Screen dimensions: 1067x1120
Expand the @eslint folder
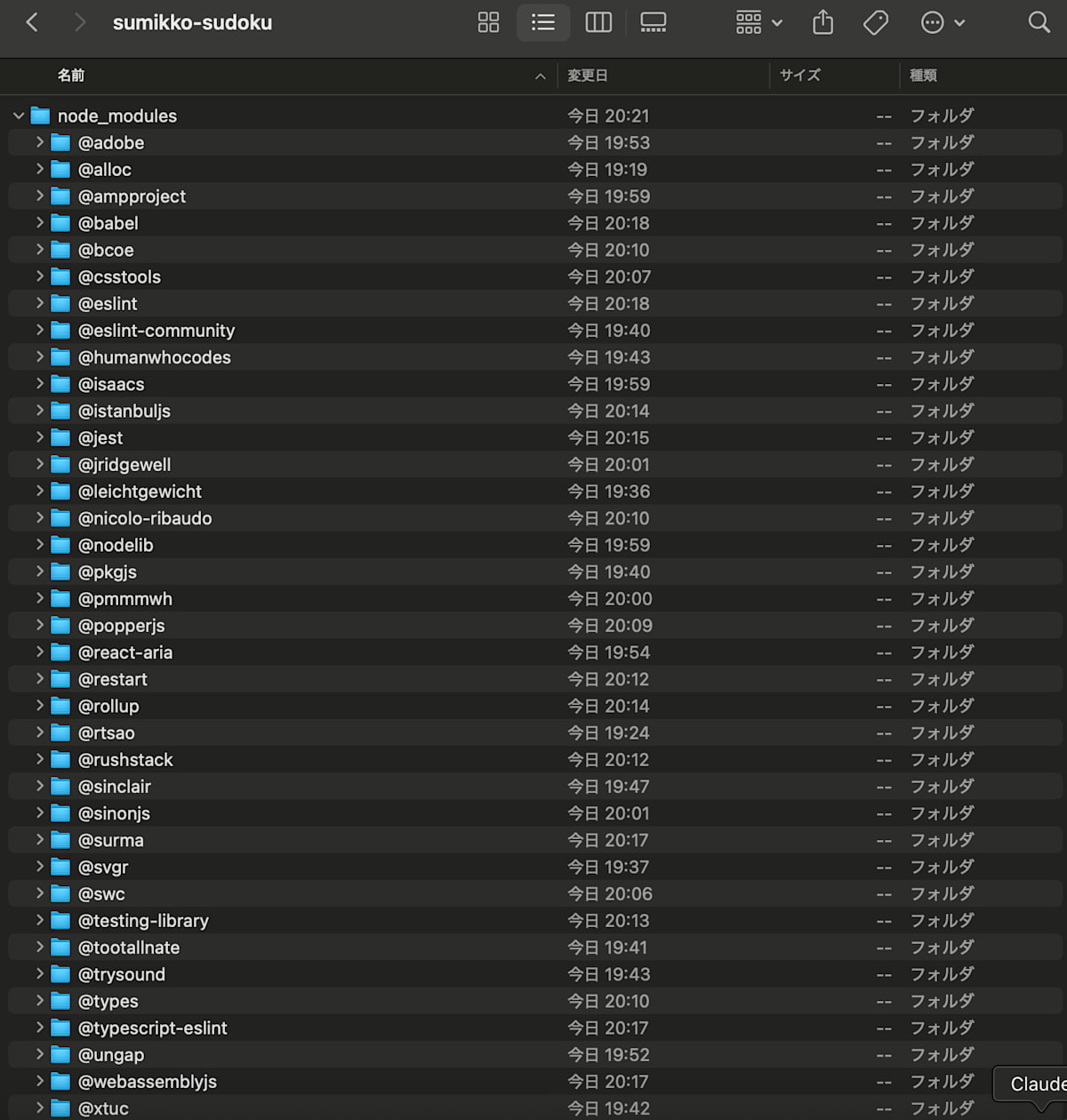pos(39,303)
